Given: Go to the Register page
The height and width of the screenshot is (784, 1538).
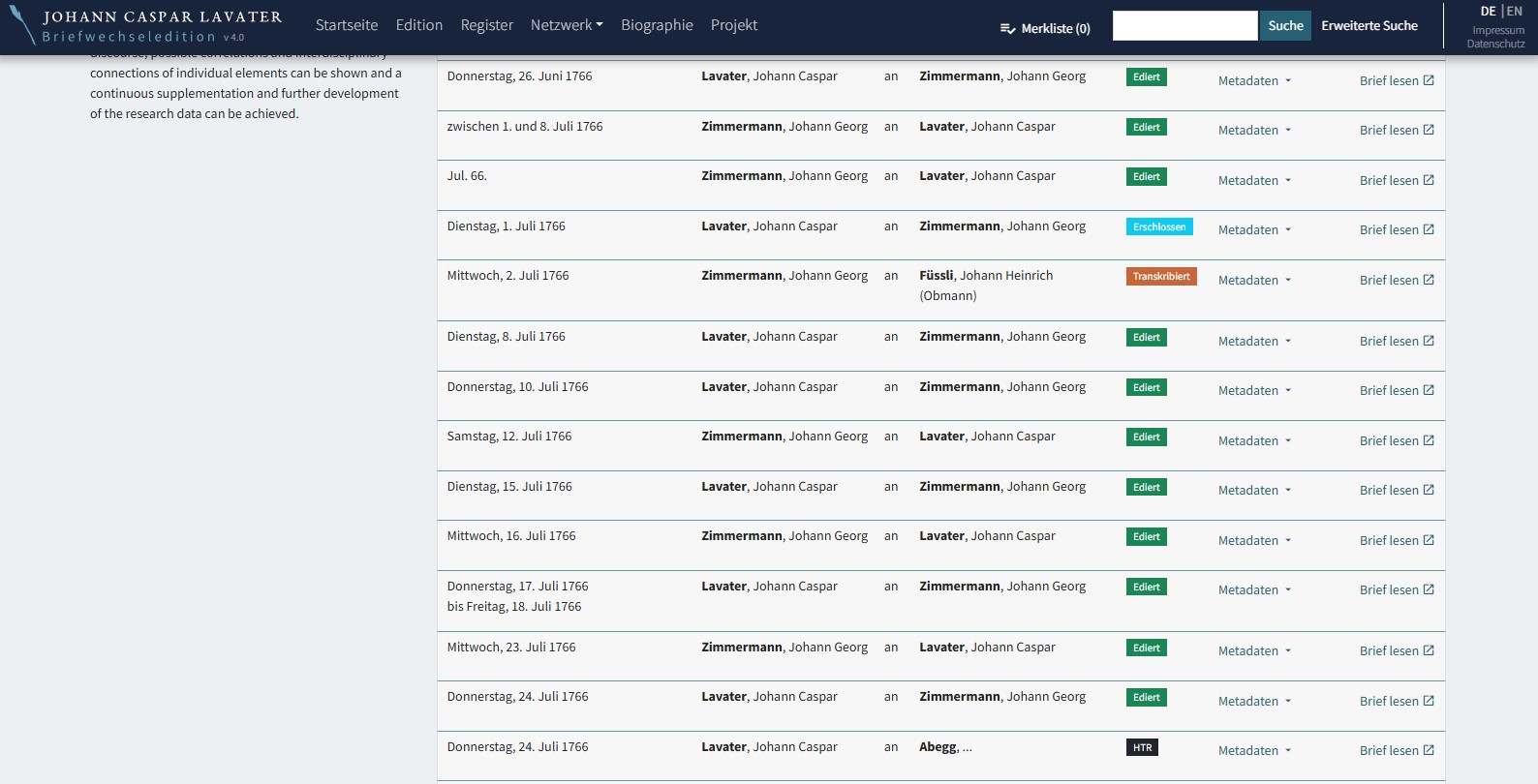Looking at the screenshot, I should [486, 25].
